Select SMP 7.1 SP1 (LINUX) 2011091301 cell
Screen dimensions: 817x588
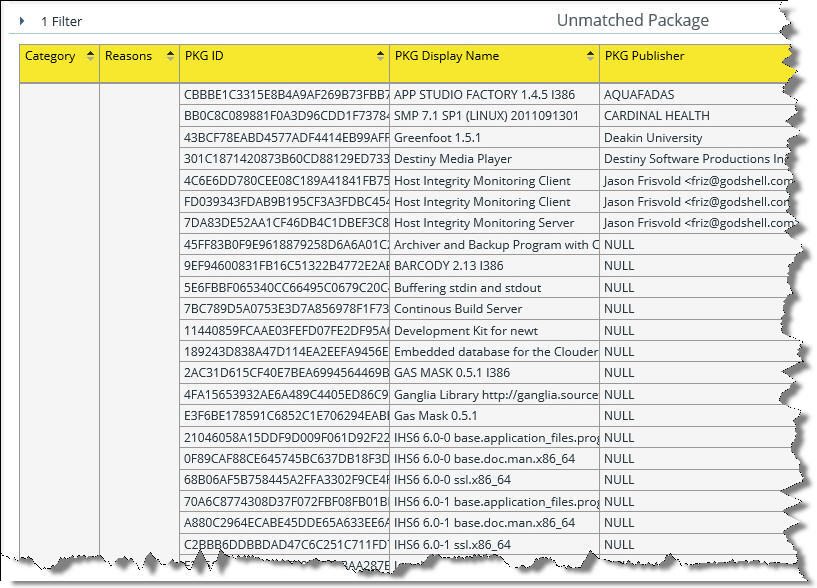point(494,116)
